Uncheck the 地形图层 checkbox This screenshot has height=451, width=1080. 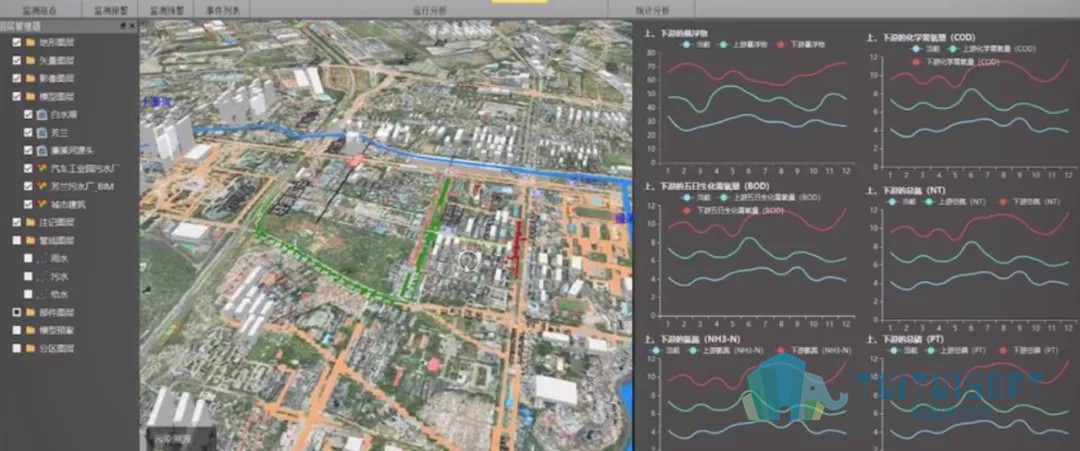17,42
